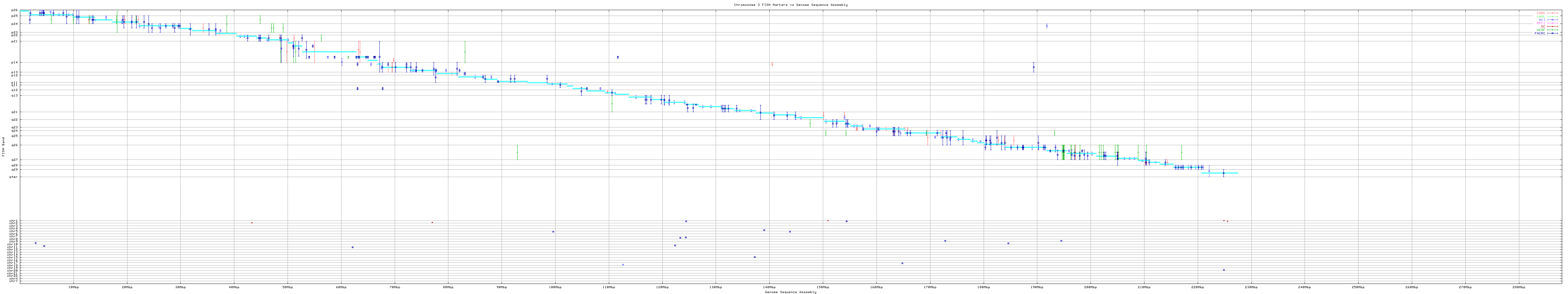Select the NCI legend marker symbol
1568x294 pixels.
(1553, 20)
